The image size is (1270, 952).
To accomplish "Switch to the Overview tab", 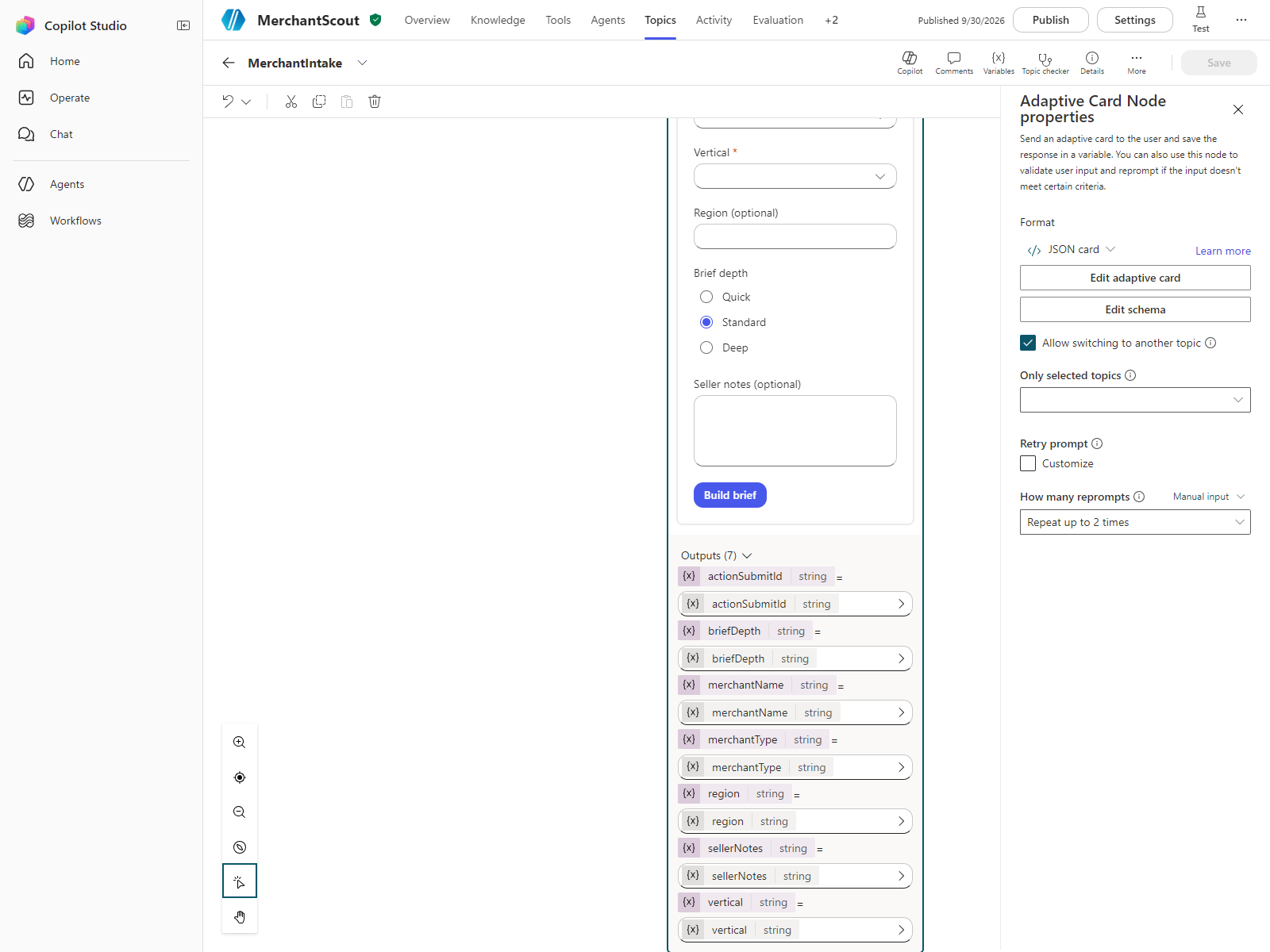I will point(427,20).
